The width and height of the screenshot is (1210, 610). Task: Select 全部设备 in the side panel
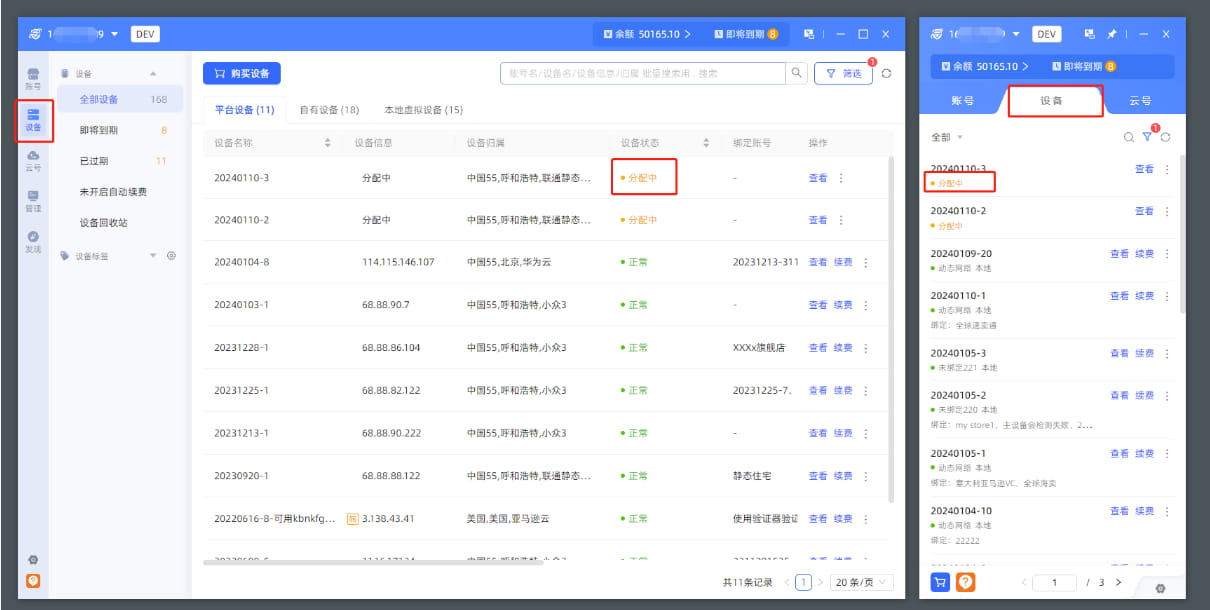[120, 100]
